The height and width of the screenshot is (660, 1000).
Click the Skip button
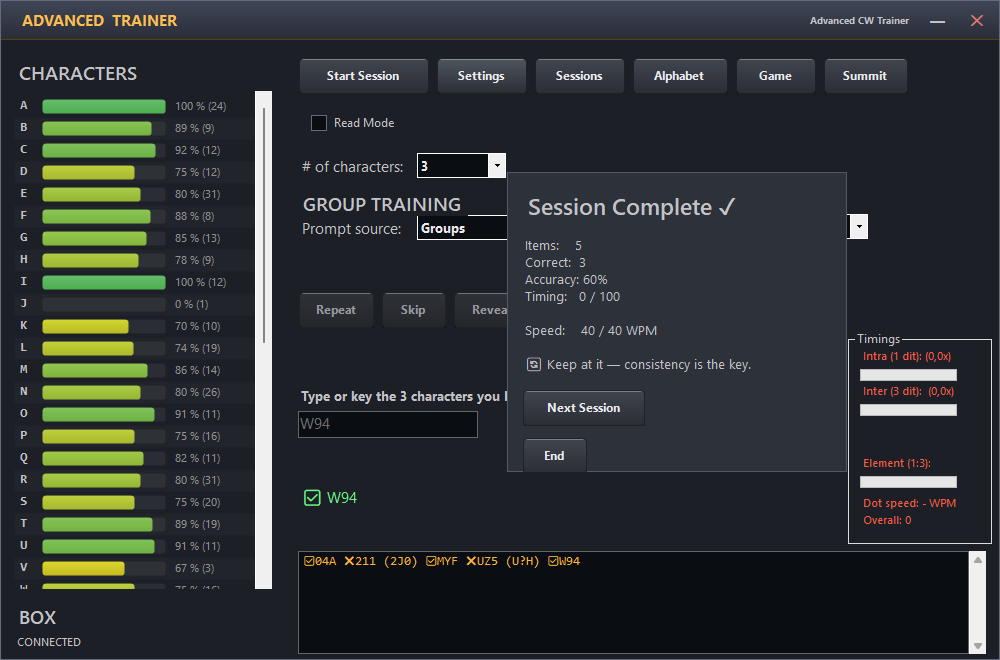coord(413,310)
